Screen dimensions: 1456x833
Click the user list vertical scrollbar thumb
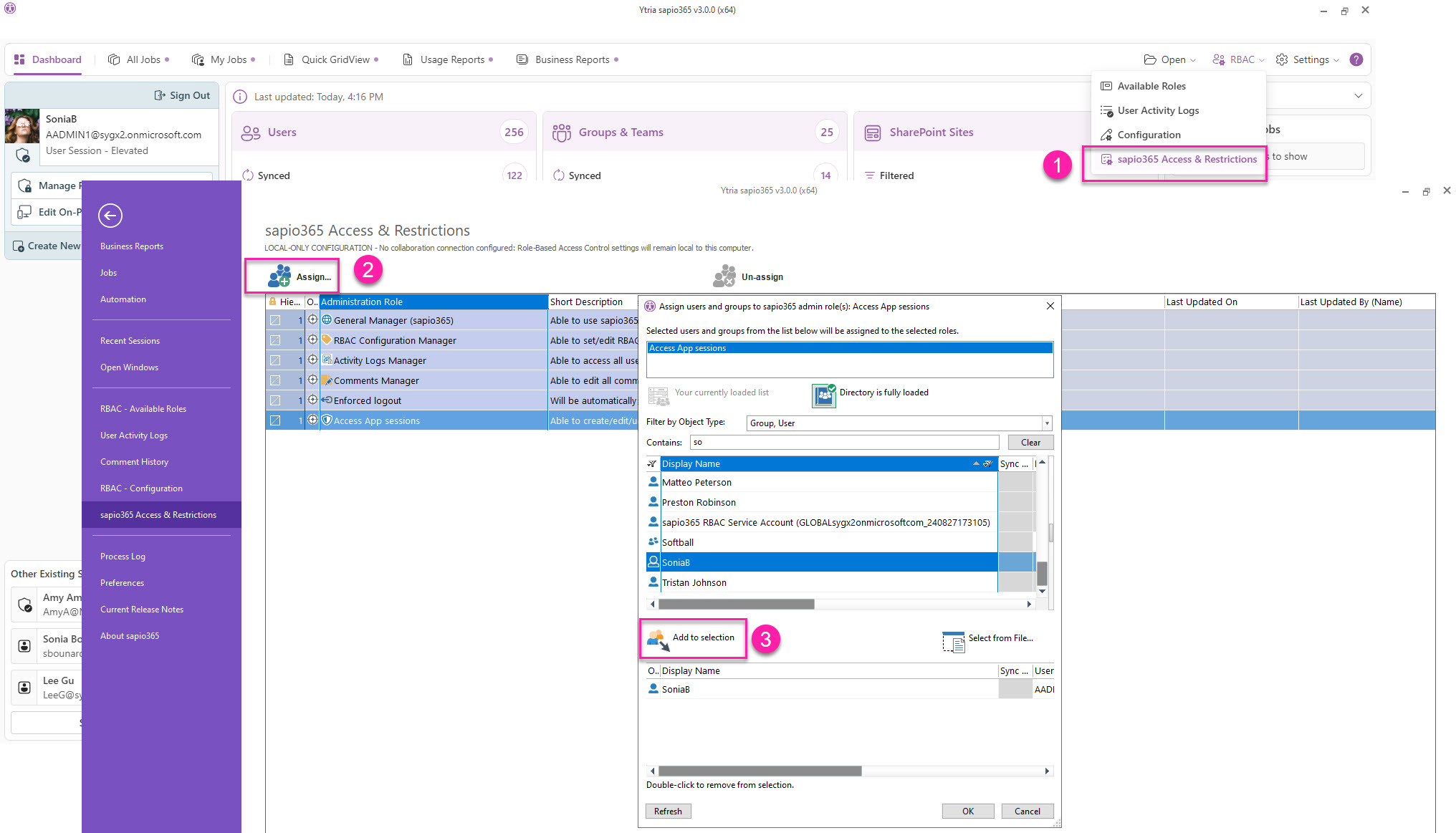tap(1042, 573)
